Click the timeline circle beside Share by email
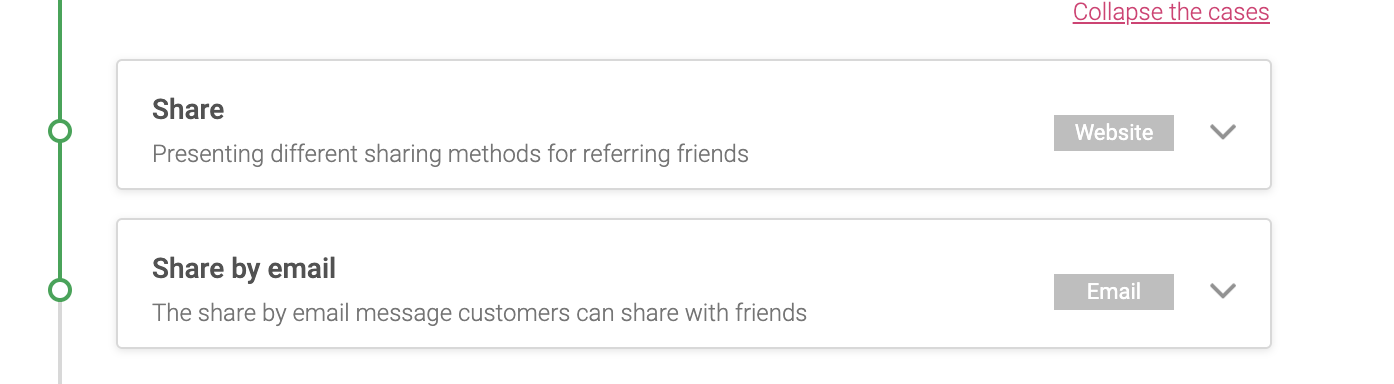Image resolution: width=1394 pixels, height=384 pixels. [x=60, y=290]
